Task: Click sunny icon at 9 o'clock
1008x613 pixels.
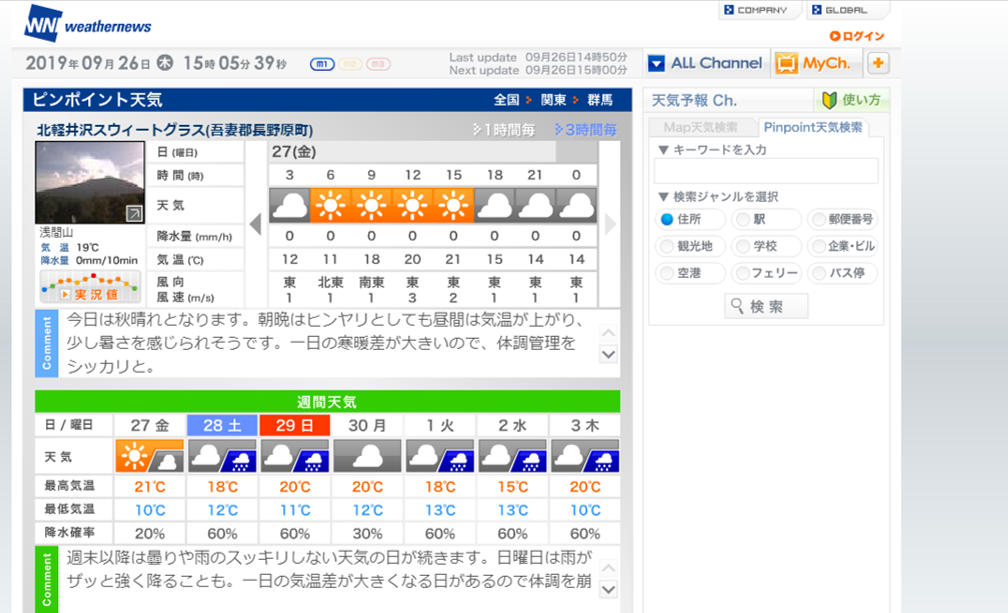Action: coord(372,206)
